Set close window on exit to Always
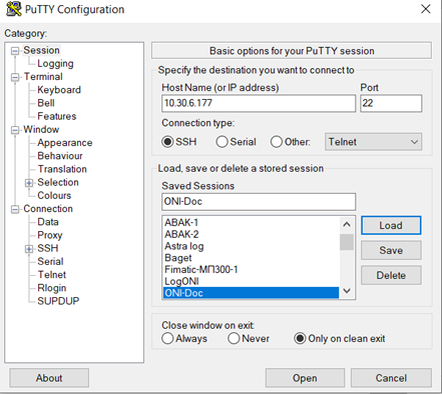Viewport: 442px width, 394px height. pyautogui.click(x=184, y=339)
